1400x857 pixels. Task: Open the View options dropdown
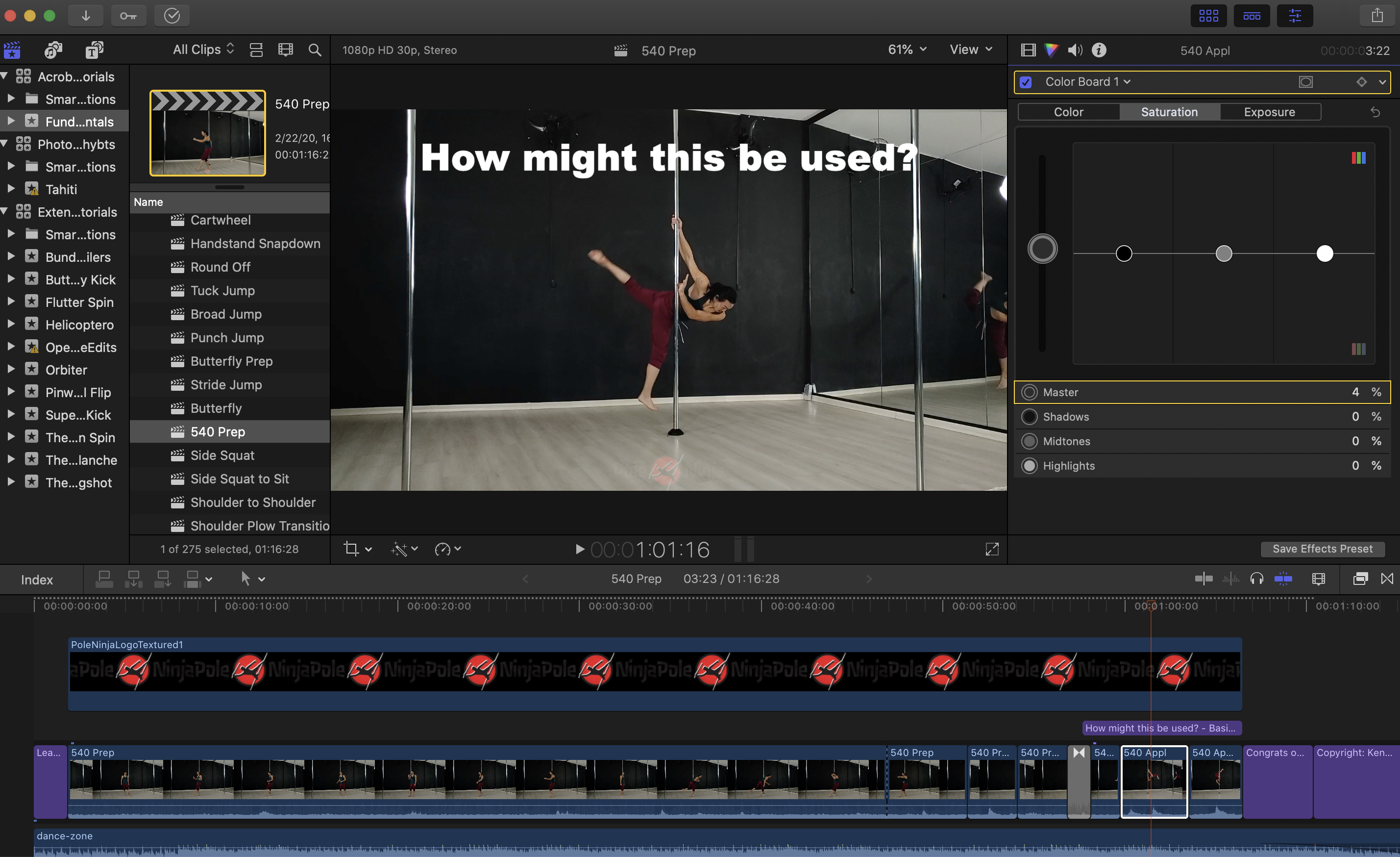click(970, 50)
